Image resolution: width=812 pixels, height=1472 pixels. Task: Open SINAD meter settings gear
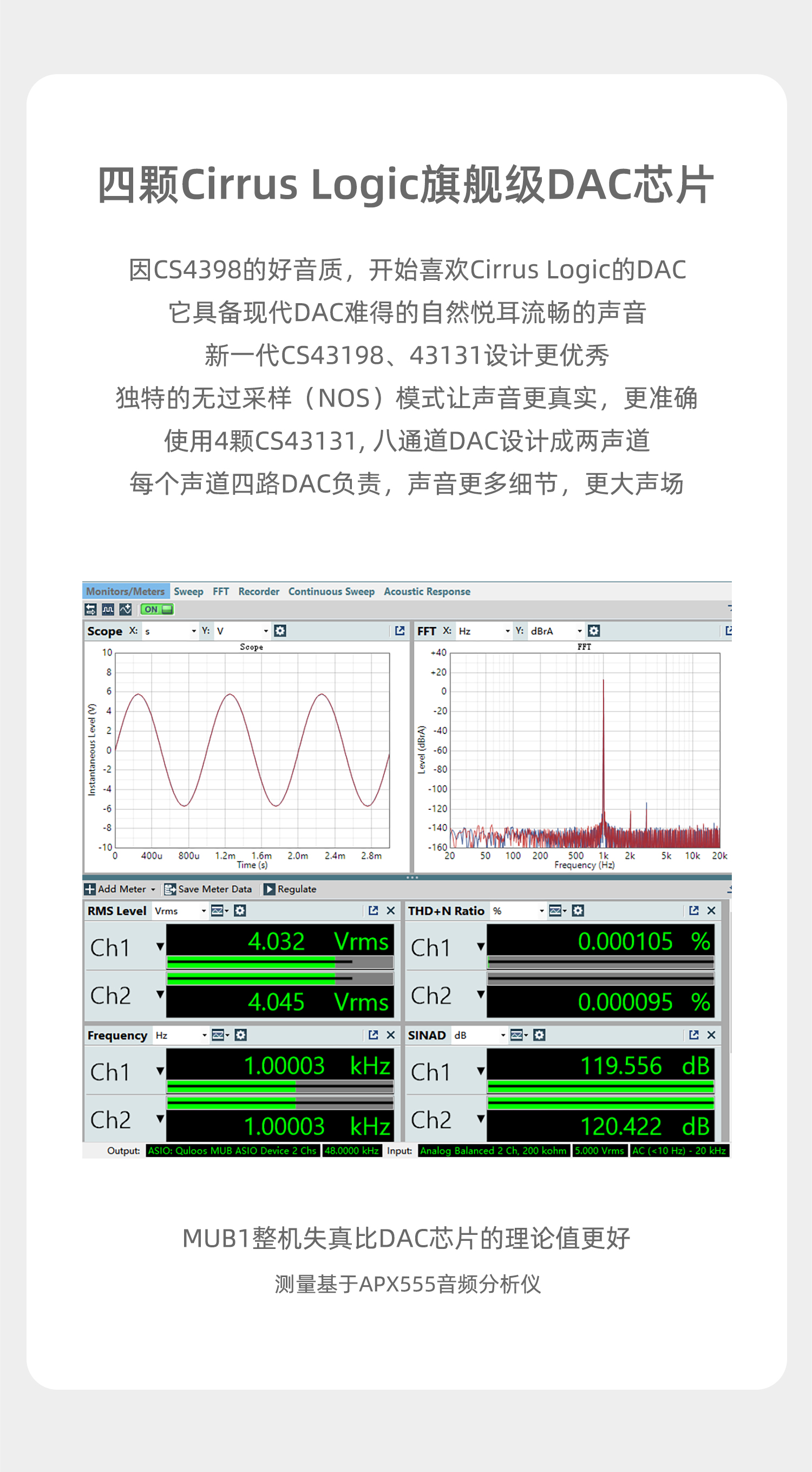(x=539, y=1036)
